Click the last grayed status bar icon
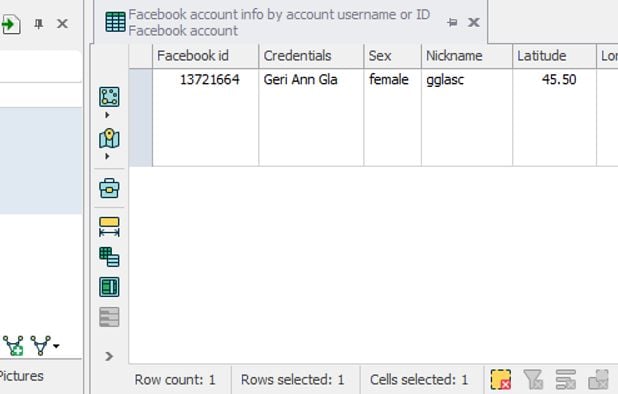Viewport: 618px width, 394px height. coord(598,379)
